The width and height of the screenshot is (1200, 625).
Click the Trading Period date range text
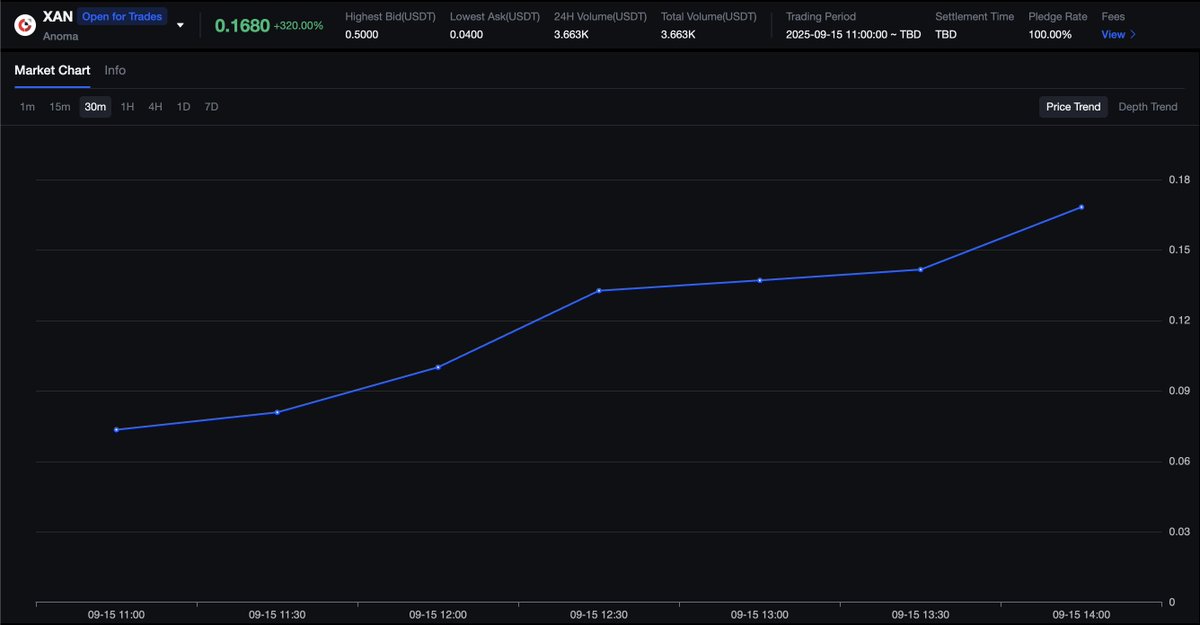coord(853,35)
